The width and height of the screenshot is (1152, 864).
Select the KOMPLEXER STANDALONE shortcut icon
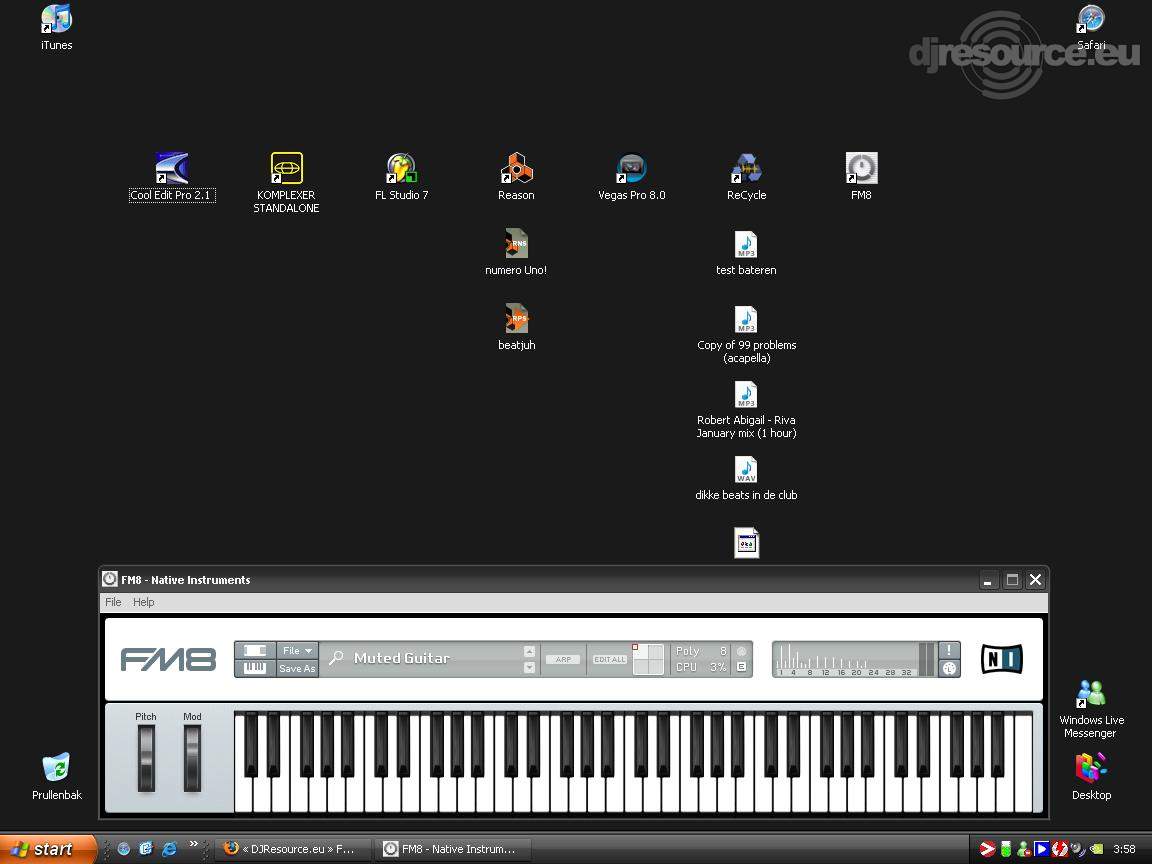286,168
